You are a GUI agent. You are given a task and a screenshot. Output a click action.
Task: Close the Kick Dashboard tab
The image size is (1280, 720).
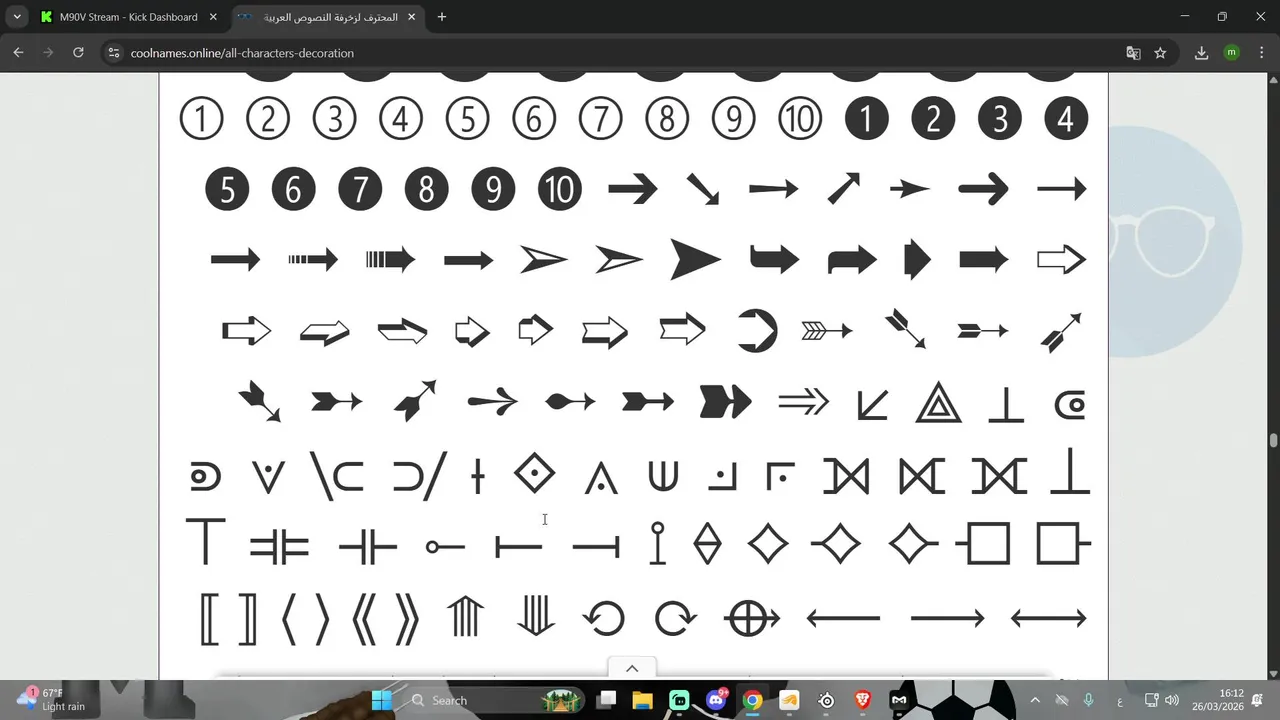213,17
